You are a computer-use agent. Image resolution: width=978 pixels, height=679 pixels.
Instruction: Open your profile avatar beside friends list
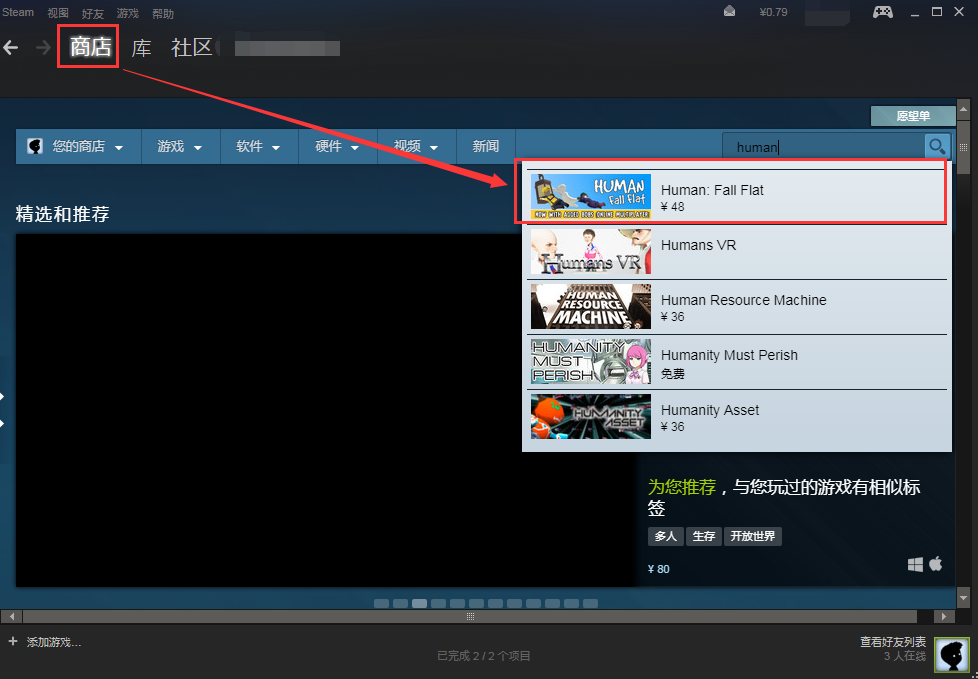click(x=952, y=655)
